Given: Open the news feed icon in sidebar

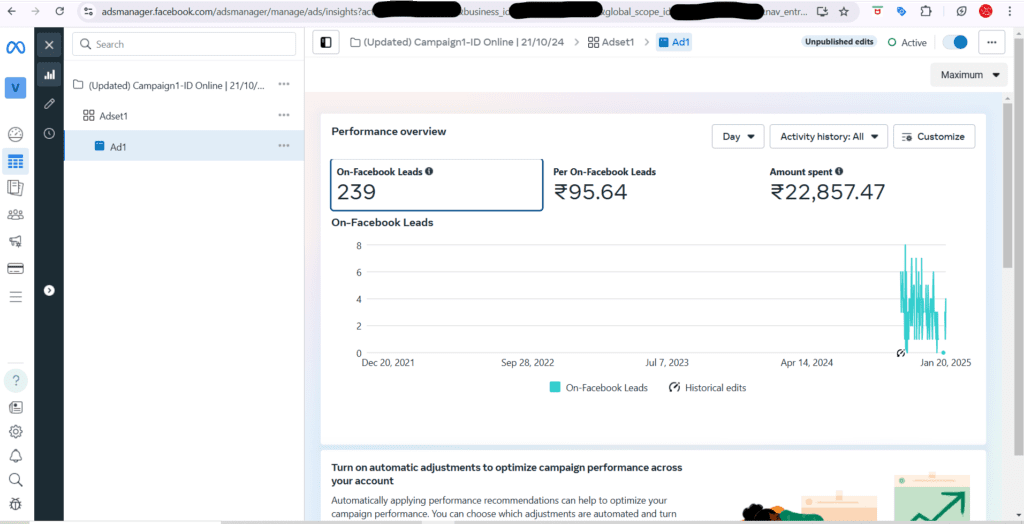Looking at the screenshot, I should point(16,407).
